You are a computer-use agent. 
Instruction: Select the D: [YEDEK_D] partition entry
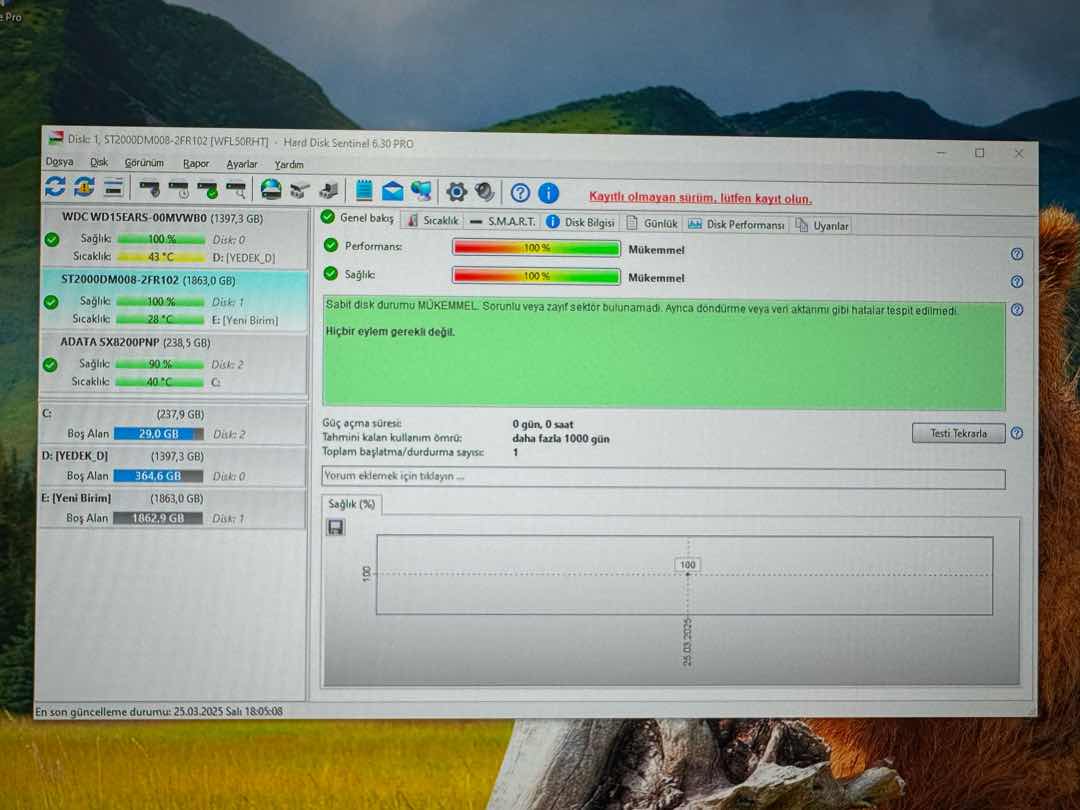coord(173,466)
